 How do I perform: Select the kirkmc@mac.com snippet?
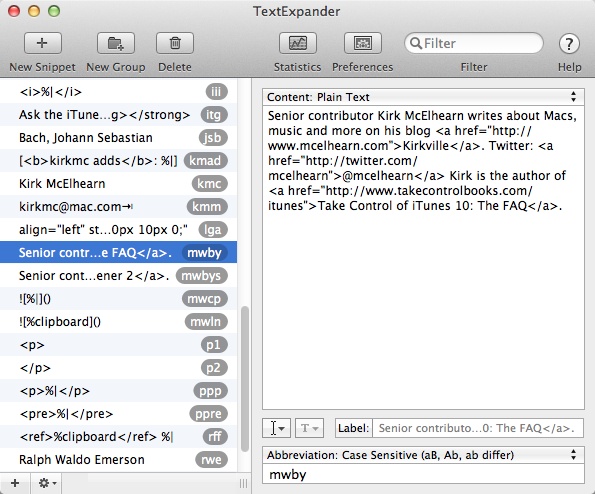pos(118,207)
